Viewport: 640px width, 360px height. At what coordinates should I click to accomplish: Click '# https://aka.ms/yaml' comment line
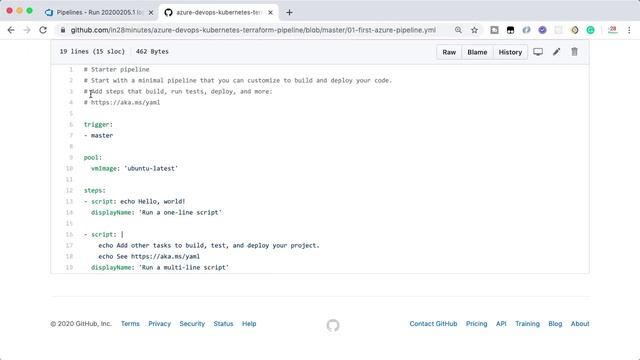(x=122, y=102)
